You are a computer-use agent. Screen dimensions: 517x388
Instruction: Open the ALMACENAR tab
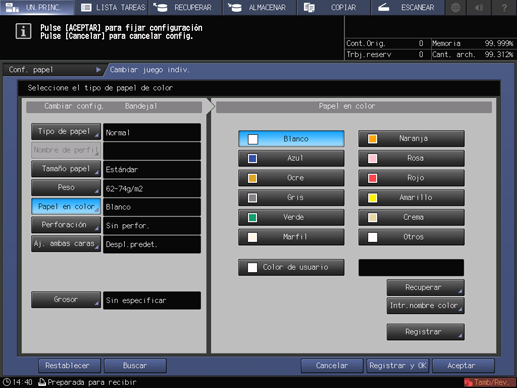pyautogui.click(x=260, y=7)
